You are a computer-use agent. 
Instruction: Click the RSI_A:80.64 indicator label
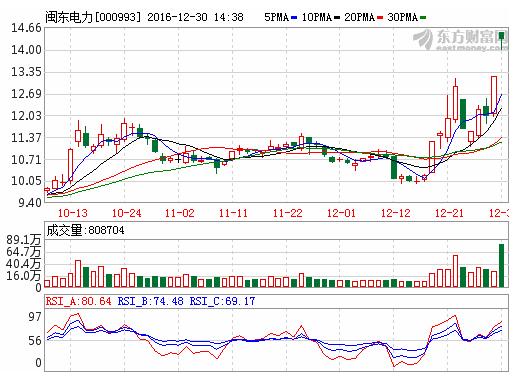point(78,301)
